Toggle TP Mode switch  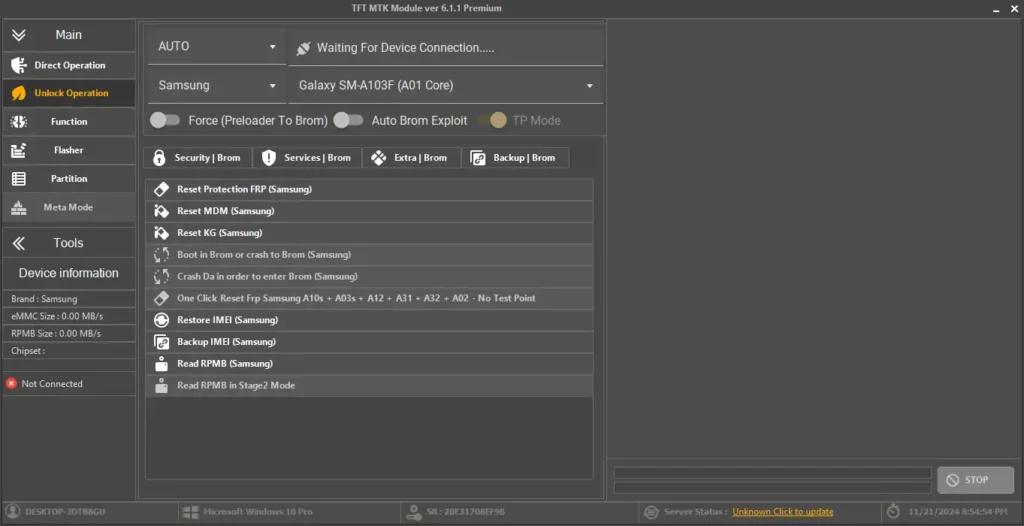492,120
